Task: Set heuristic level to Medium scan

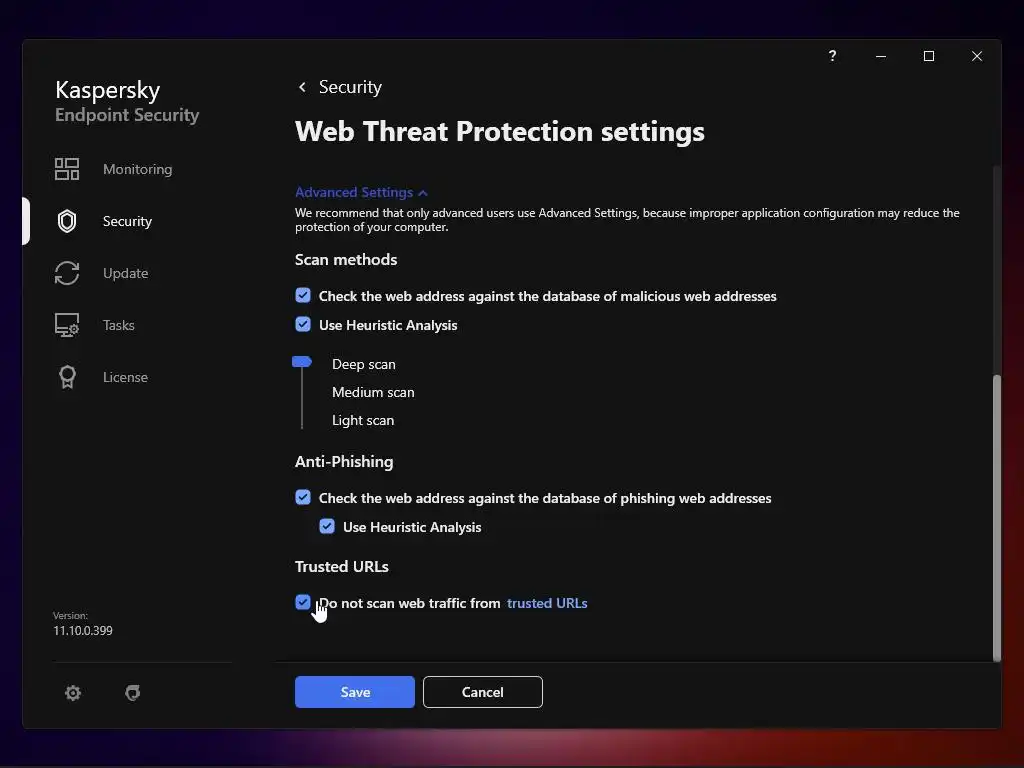Action: (373, 392)
